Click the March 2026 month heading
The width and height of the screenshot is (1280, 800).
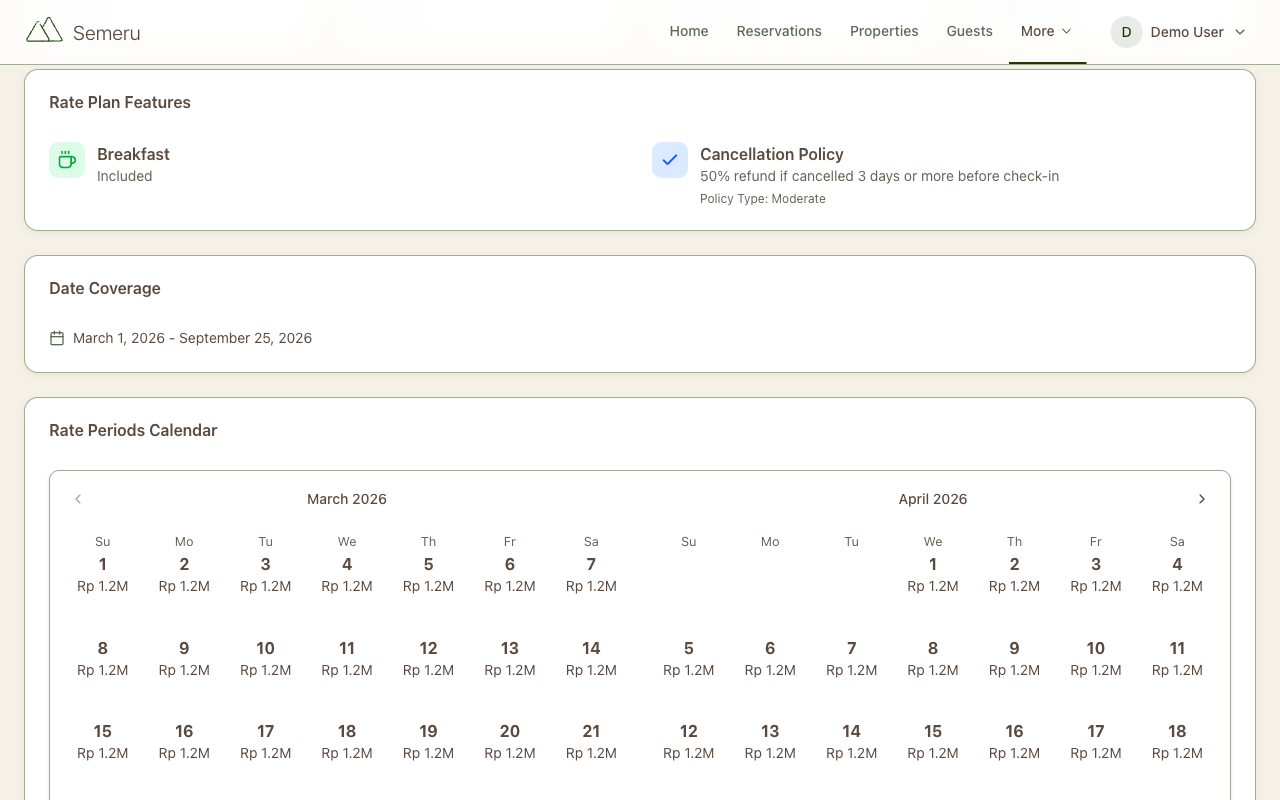(347, 499)
